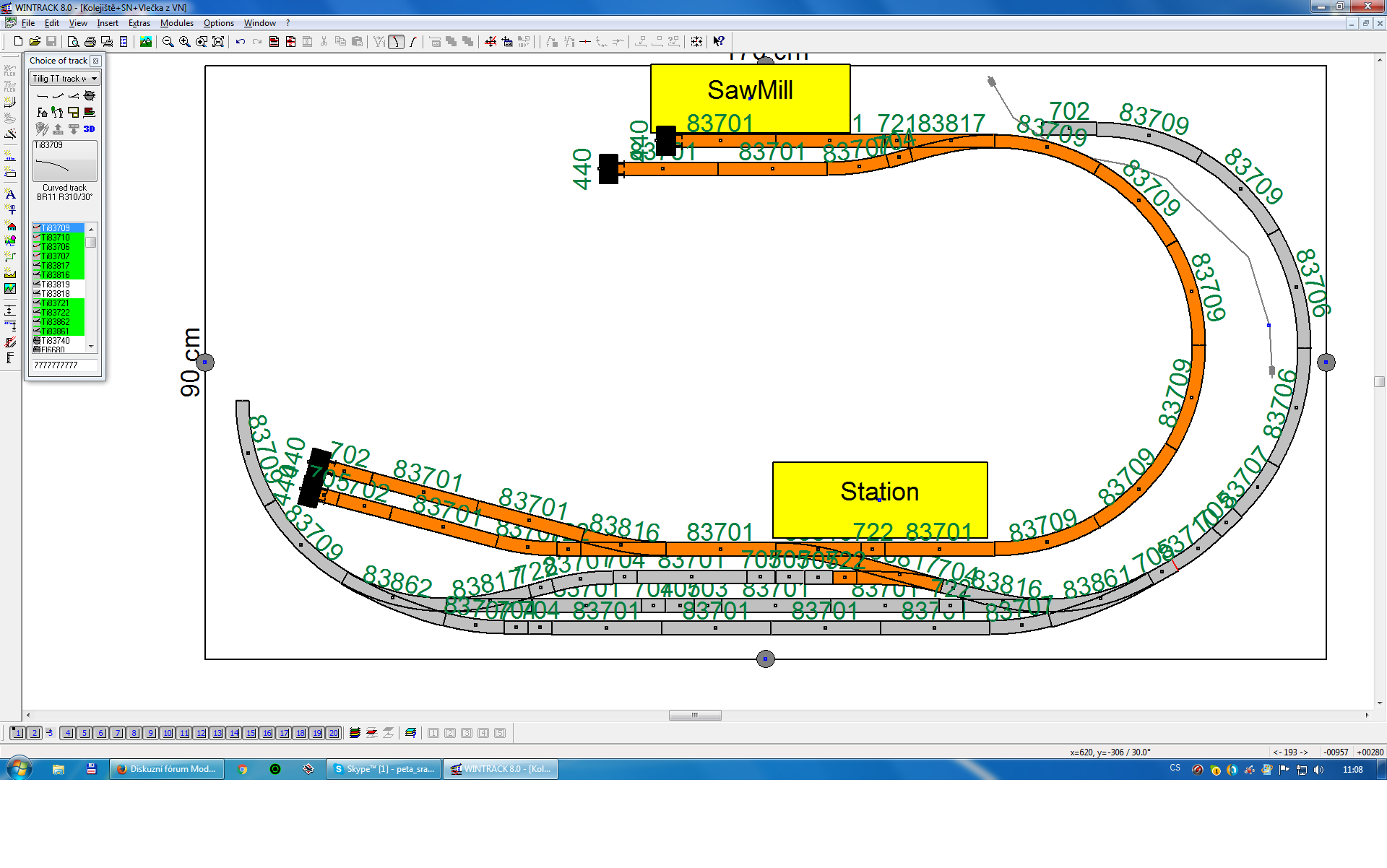Viewport: 1387px width, 868px height.
Task: Click the track search input field
Action: coord(64,365)
